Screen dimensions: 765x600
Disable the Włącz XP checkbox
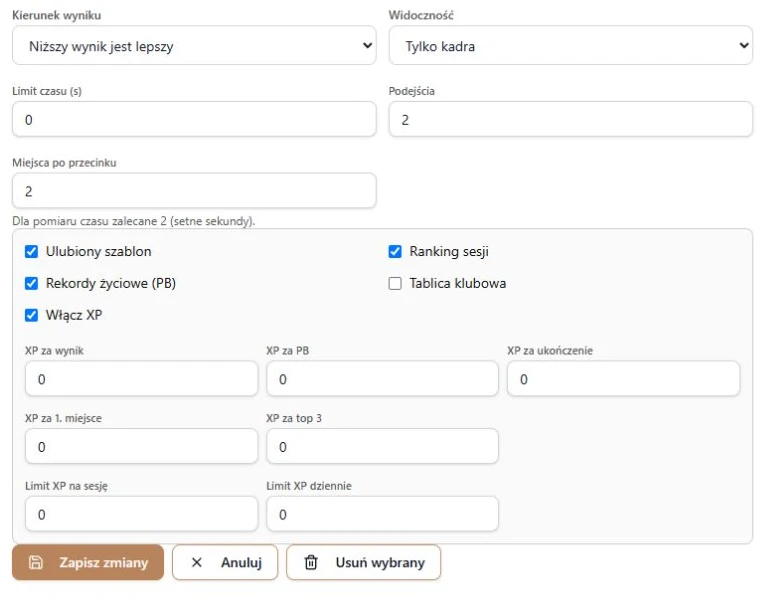coord(31,315)
